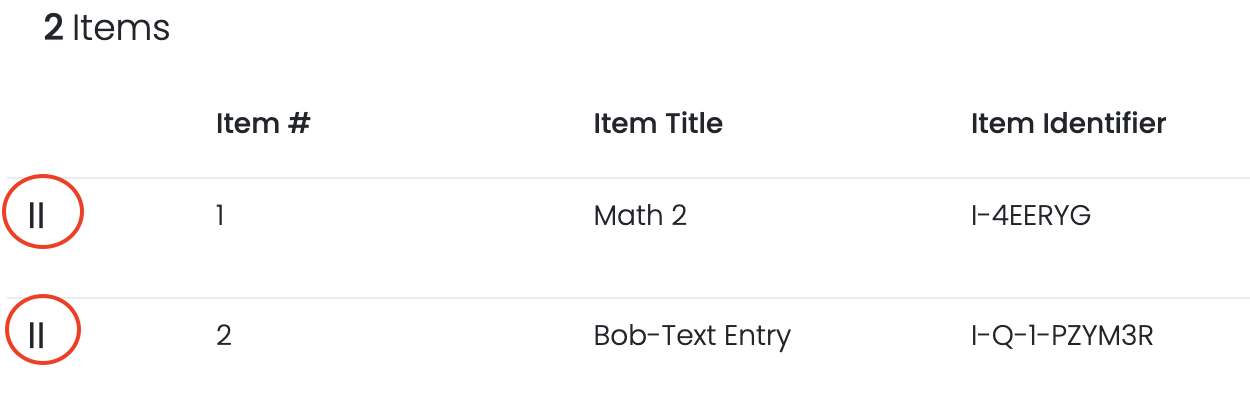Screen dimensions: 1250x416
Task: Click the word "Items" in the top heading
Action: (x=121, y=28)
